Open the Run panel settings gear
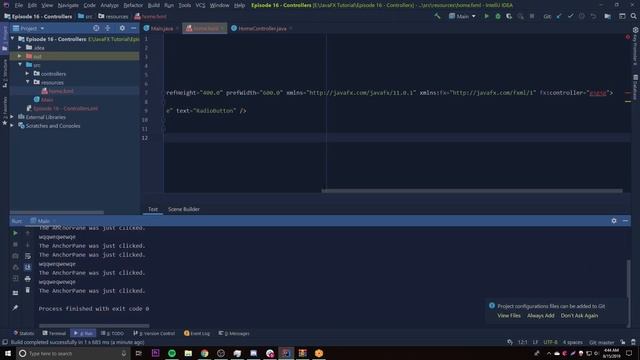The width and height of the screenshot is (640, 360). point(614,220)
